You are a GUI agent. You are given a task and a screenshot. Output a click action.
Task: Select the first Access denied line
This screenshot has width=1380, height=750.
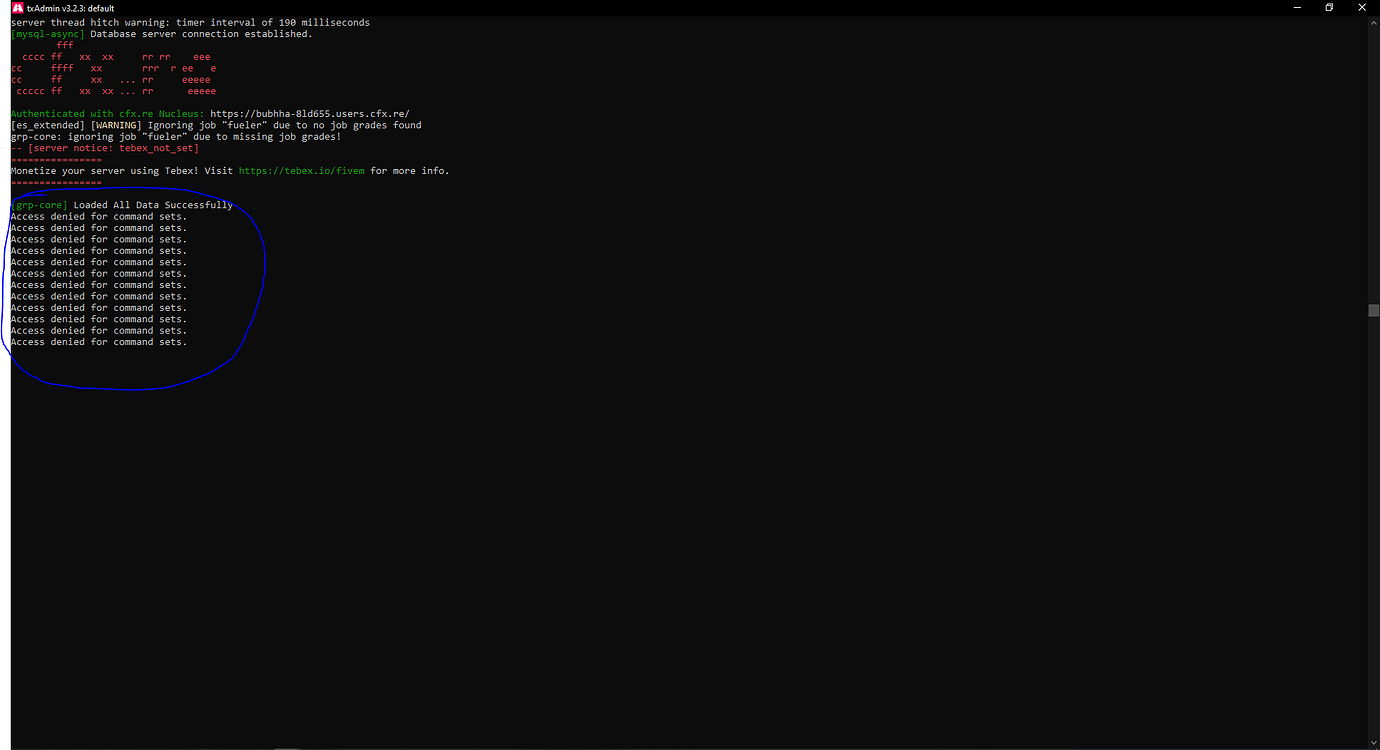98,215
